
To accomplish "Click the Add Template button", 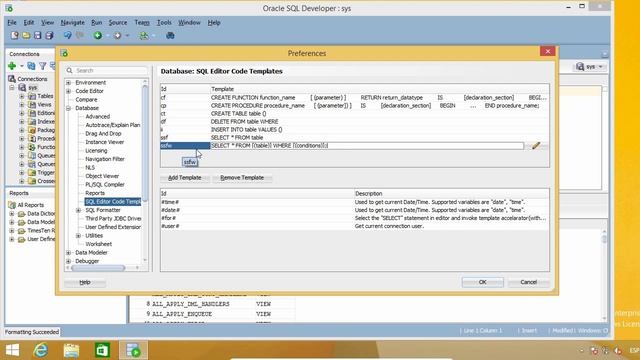I will [x=184, y=178].
